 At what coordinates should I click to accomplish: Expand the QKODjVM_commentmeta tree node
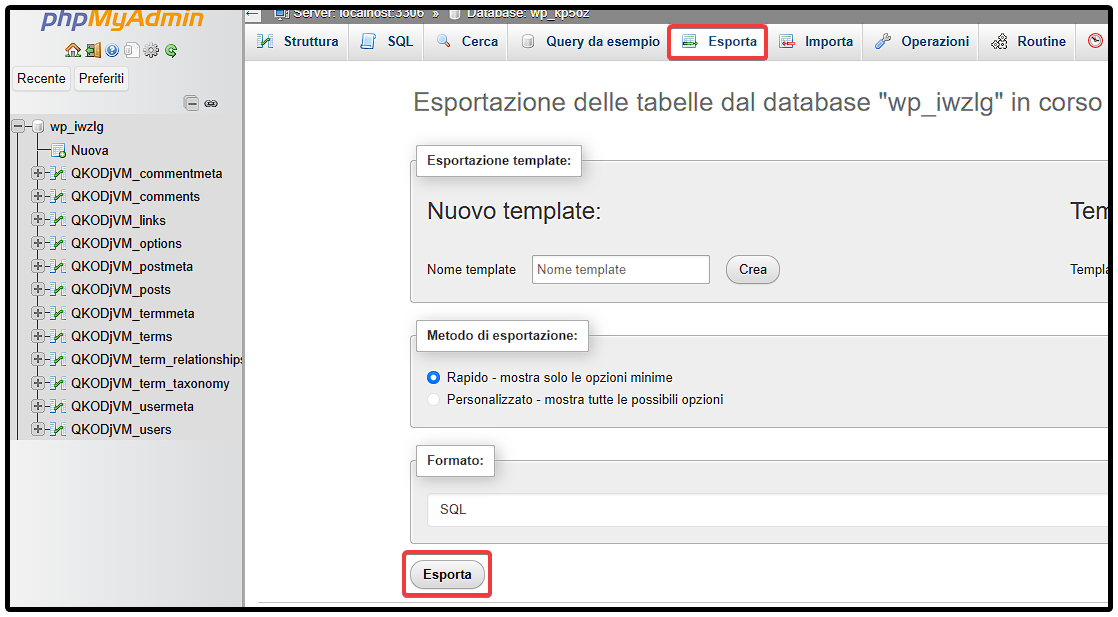[x=37, y=173]
